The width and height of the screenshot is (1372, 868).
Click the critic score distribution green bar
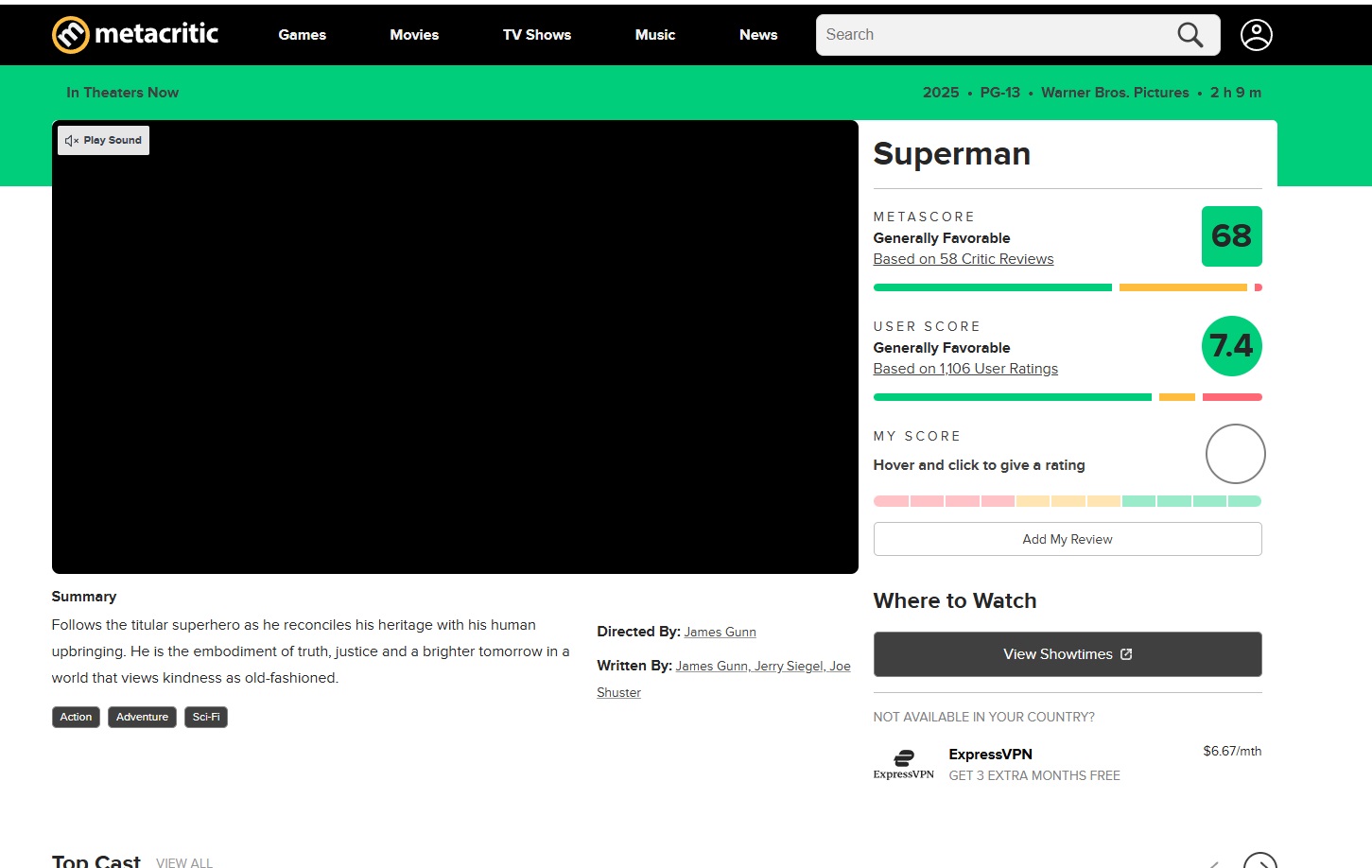(993, 287)
